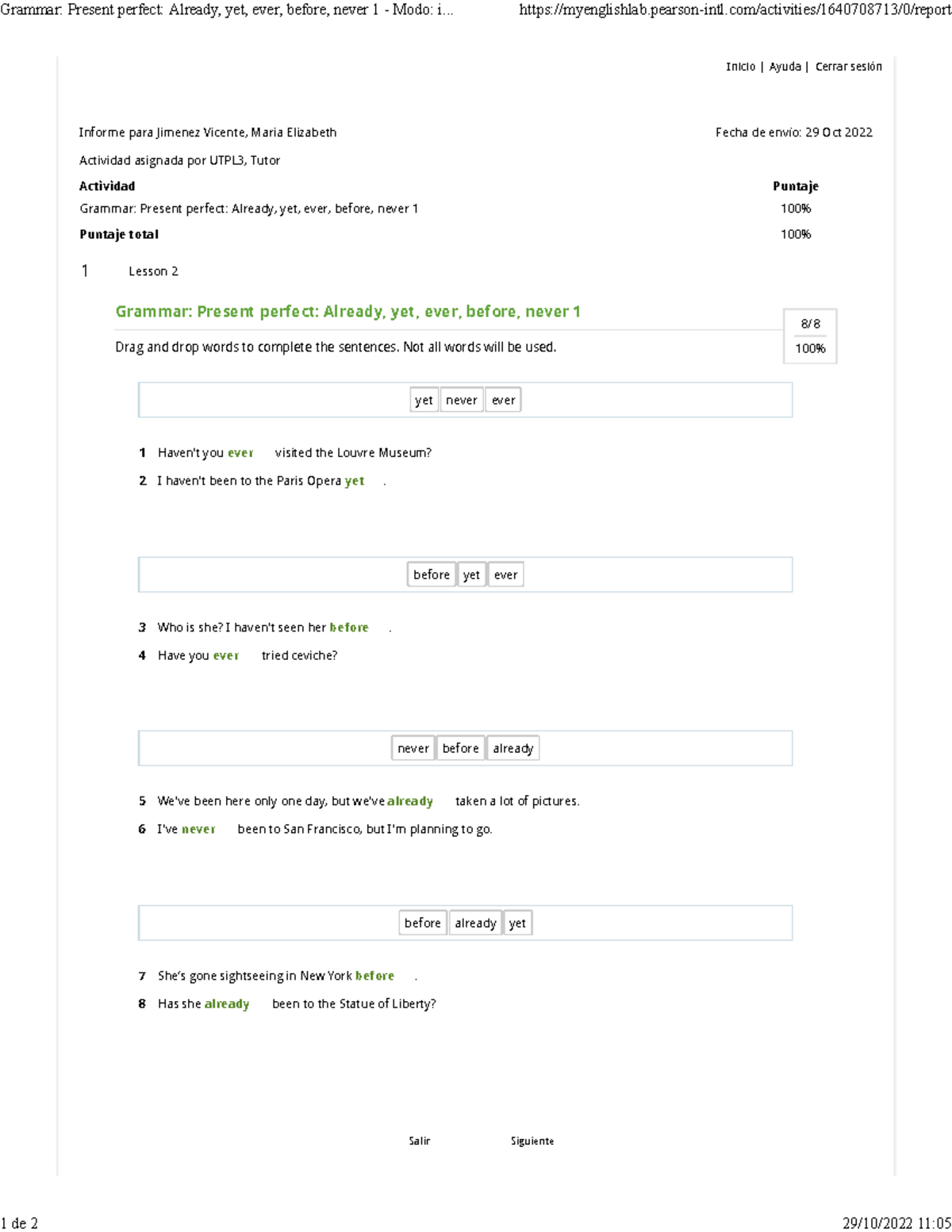Select "never" chip in third word bank
Screen dimensions: 952x1232
coord(413,748)
